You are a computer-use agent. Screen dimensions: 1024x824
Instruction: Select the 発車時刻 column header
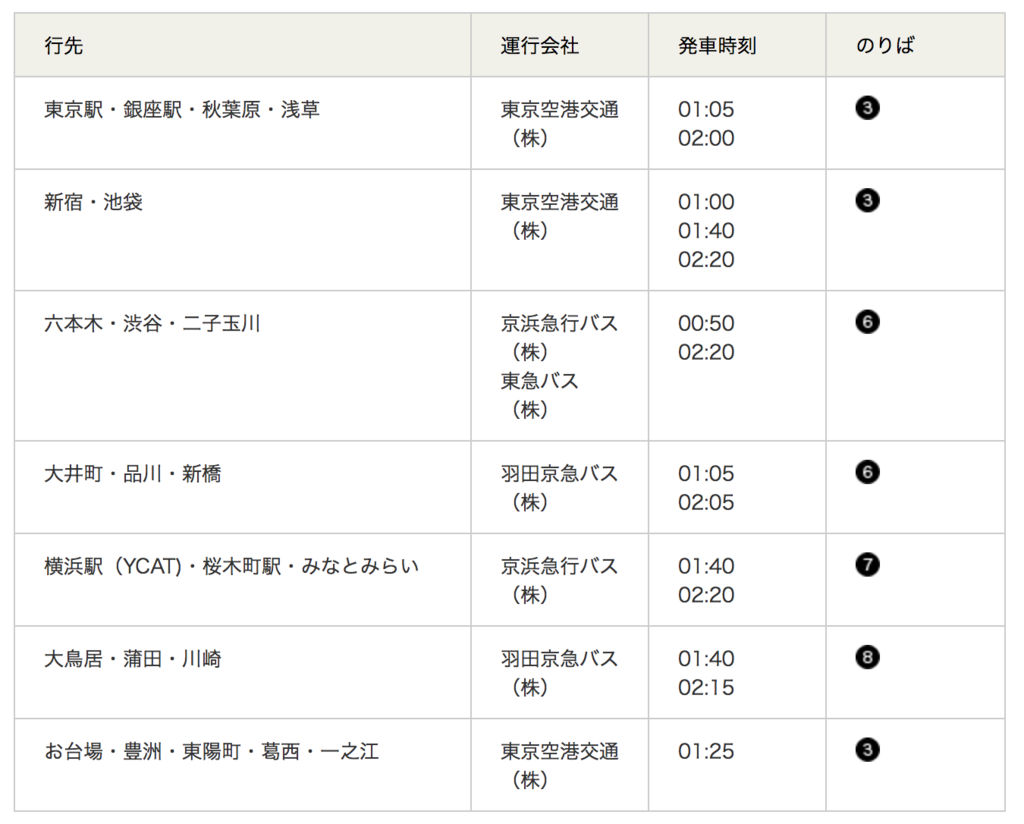(717, 46)
